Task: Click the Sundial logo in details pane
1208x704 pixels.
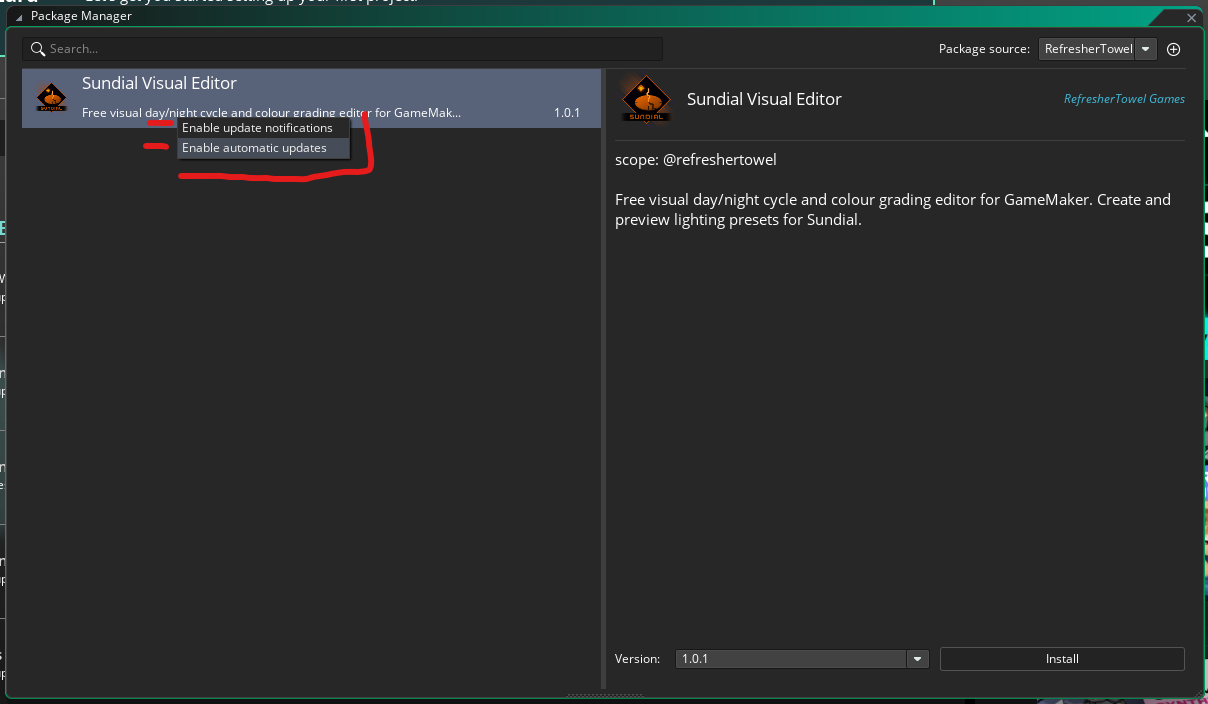Action: (646, 99)
